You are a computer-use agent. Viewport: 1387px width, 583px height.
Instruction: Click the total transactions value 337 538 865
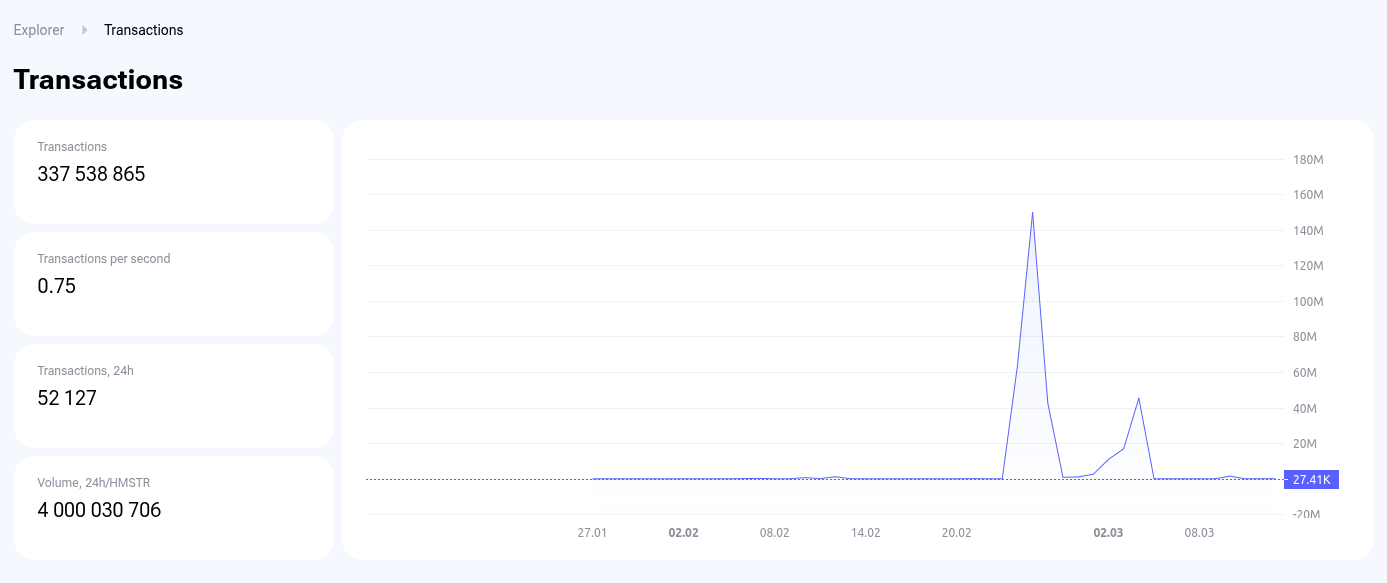coord(91,174)
